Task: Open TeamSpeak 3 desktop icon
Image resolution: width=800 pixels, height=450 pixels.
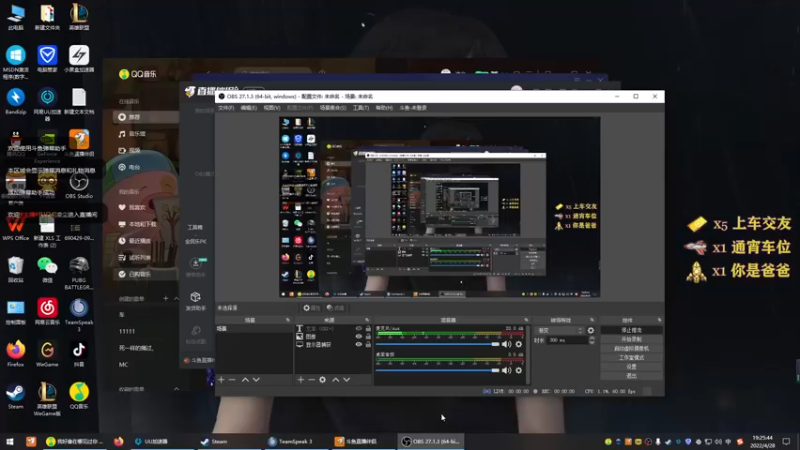Action: [79, 315]
